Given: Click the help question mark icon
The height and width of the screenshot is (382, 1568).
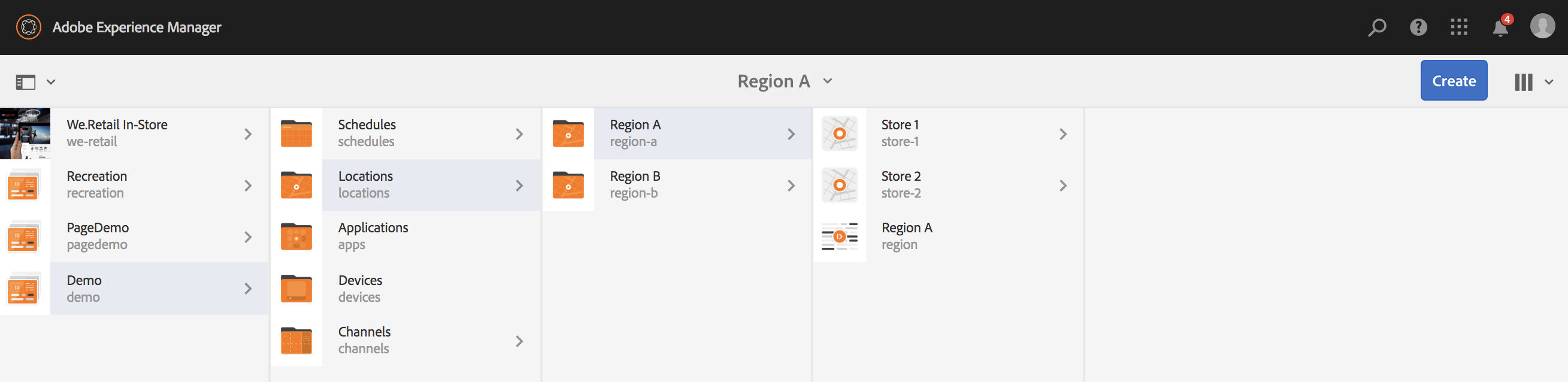Looking at the screenshot, I should click(x=1418, y=28).
